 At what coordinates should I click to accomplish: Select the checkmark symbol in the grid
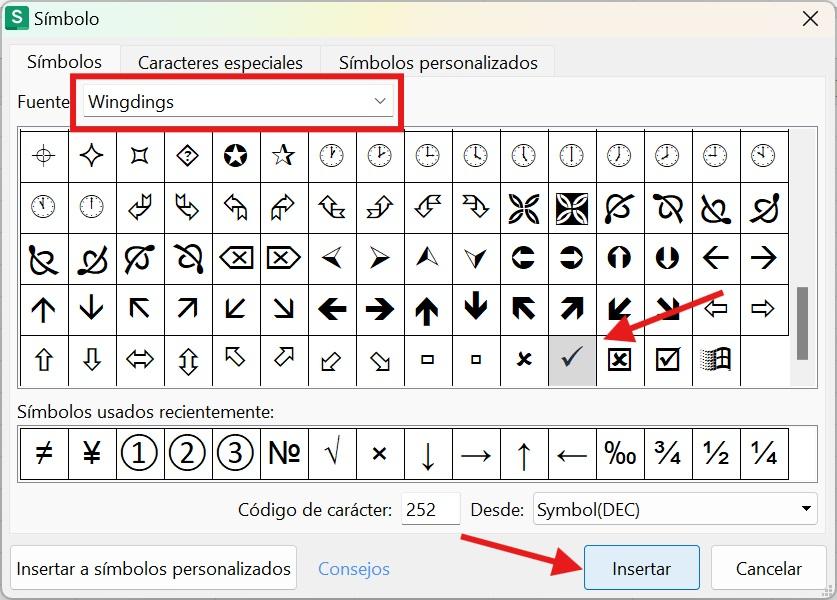pyautogui.click(x=572, y=360)
